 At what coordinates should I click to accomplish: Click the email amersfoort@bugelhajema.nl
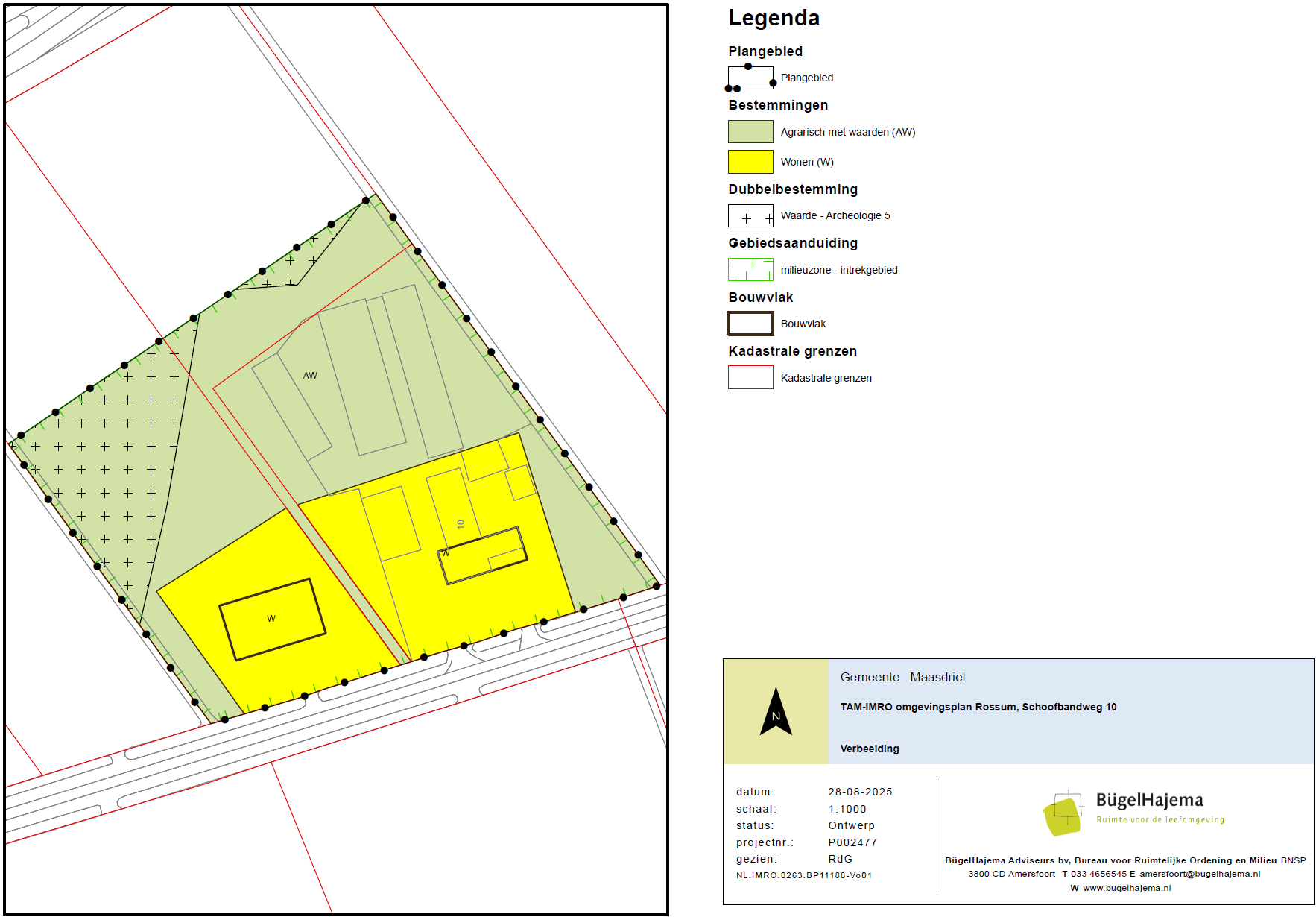click(x=1200, y=874)
